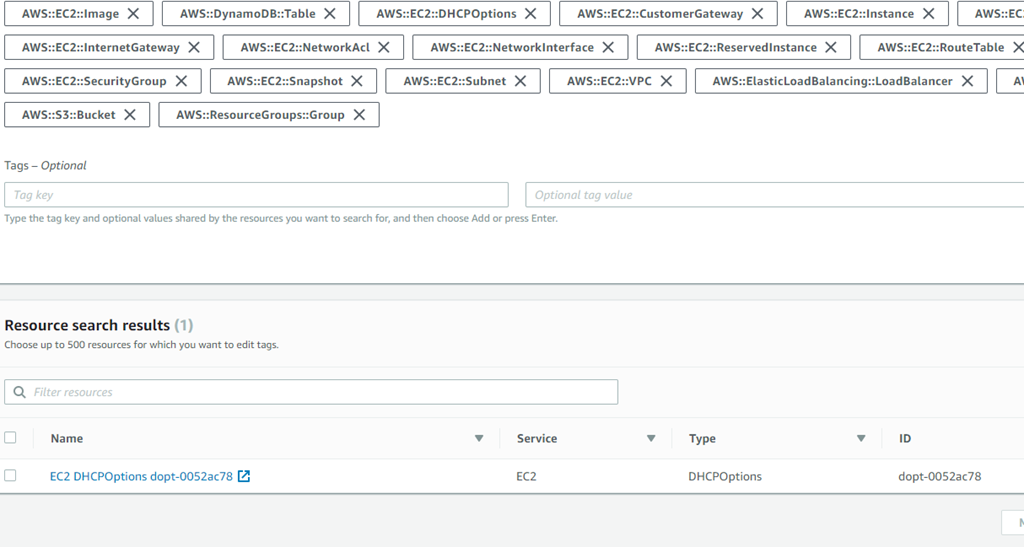This screenshot has width=1024, height=547.
Task: Remove the AWS::EC2::Snapshot filter tag
Action: pos(357,81)
